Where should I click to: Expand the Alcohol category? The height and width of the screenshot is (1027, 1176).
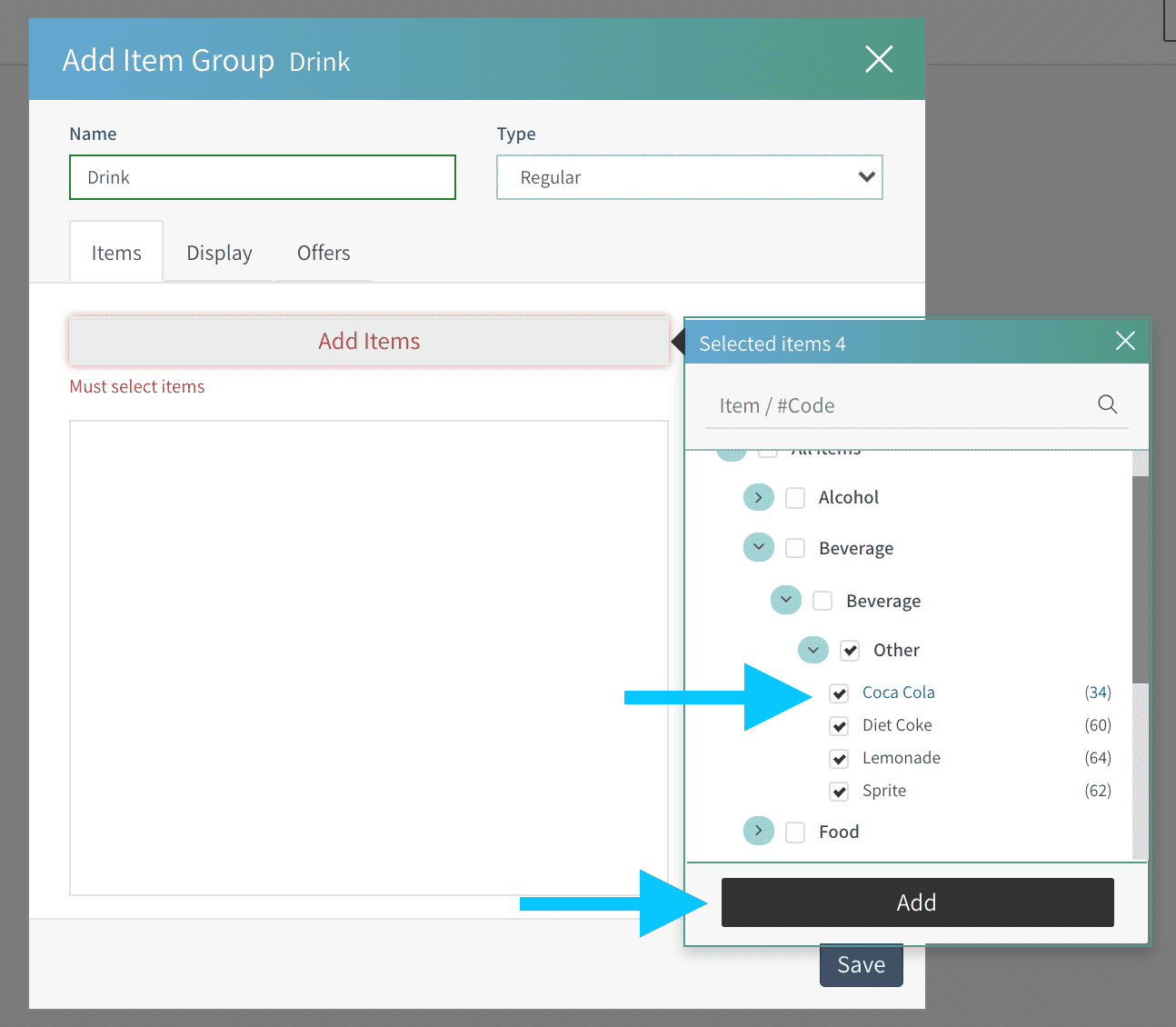tap(758, 498)
